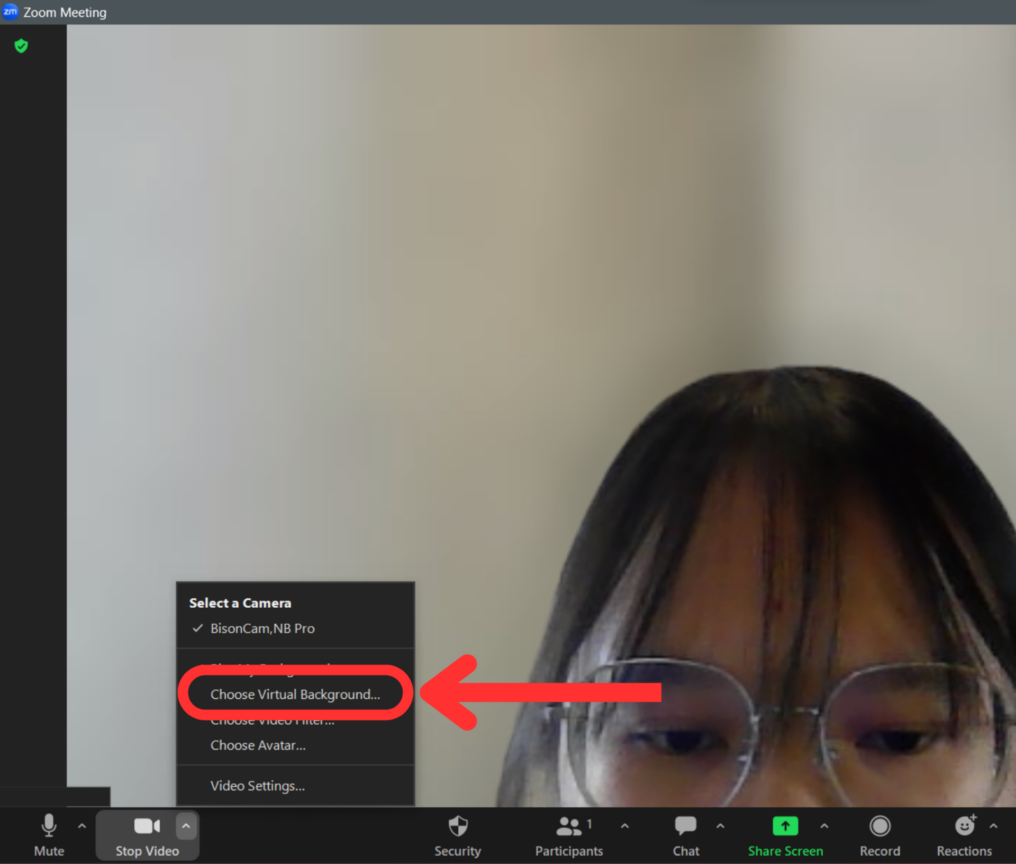Open the video options chevron next to Stop Video

[186, 826]
